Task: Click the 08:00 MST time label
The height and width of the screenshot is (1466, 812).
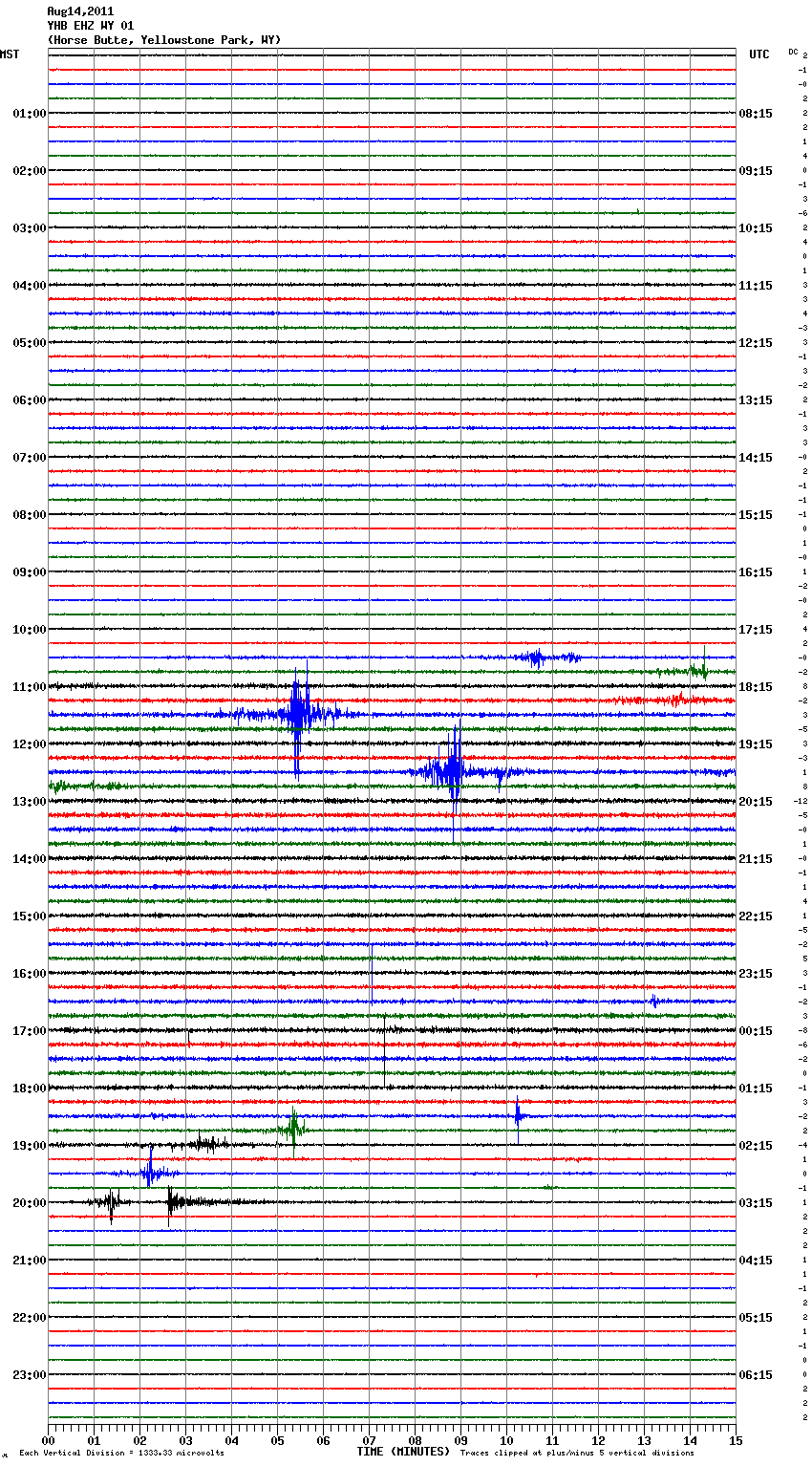Action: [x=29, y=515]
